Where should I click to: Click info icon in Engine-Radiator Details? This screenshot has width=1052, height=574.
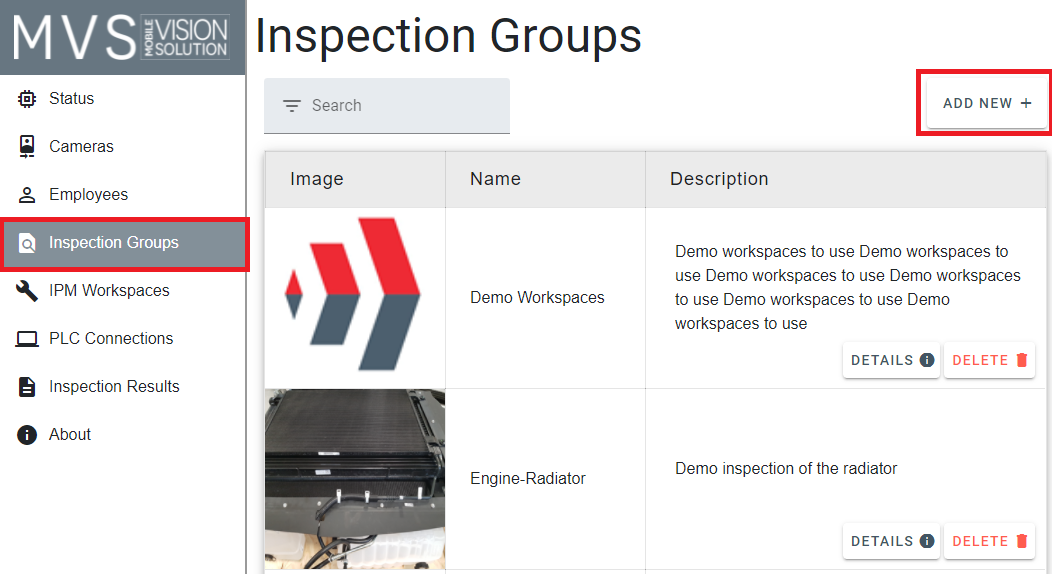click(x=927, y=541)
